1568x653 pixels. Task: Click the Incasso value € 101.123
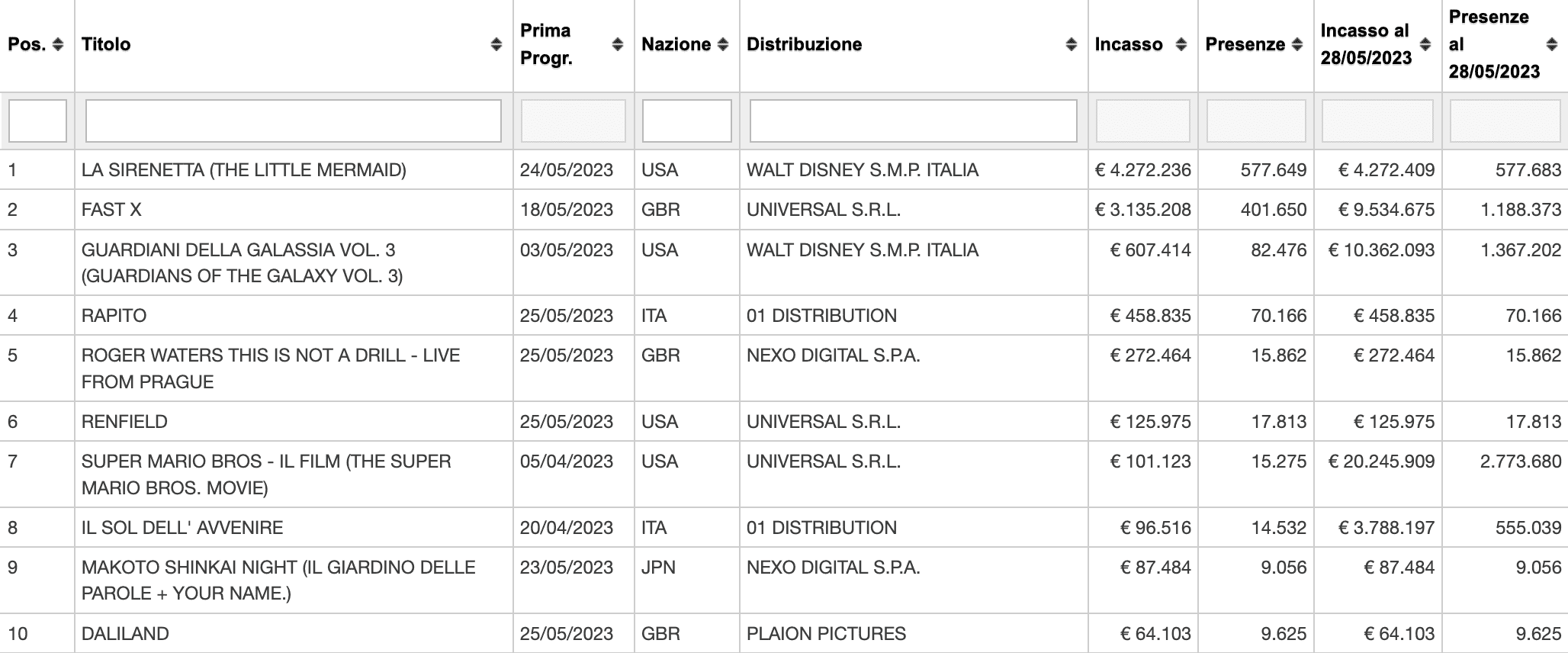pyautogui.click(x=1151, y=461)
